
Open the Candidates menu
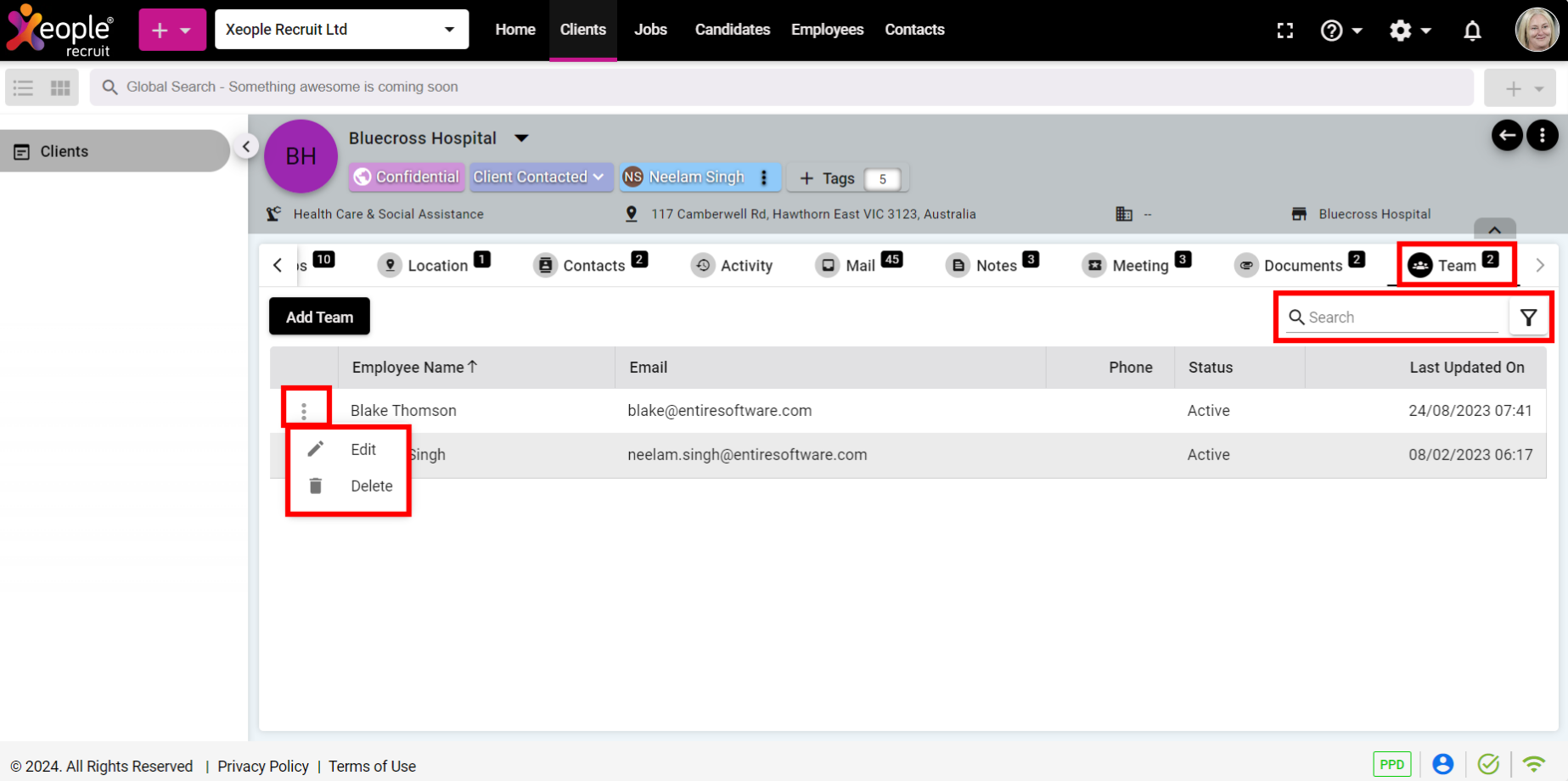(x=733, y=30)
